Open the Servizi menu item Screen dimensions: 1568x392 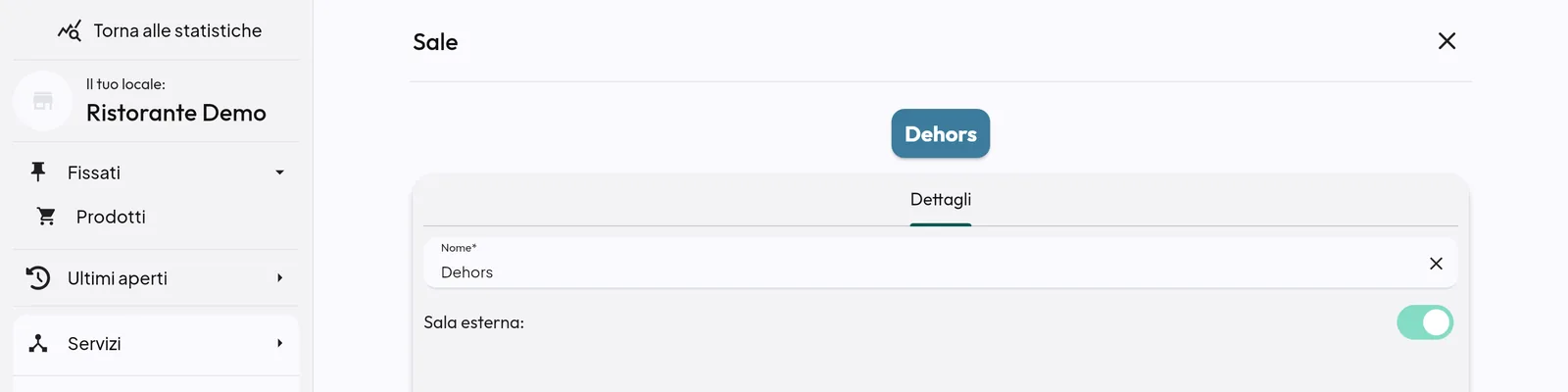pos(156,344)
